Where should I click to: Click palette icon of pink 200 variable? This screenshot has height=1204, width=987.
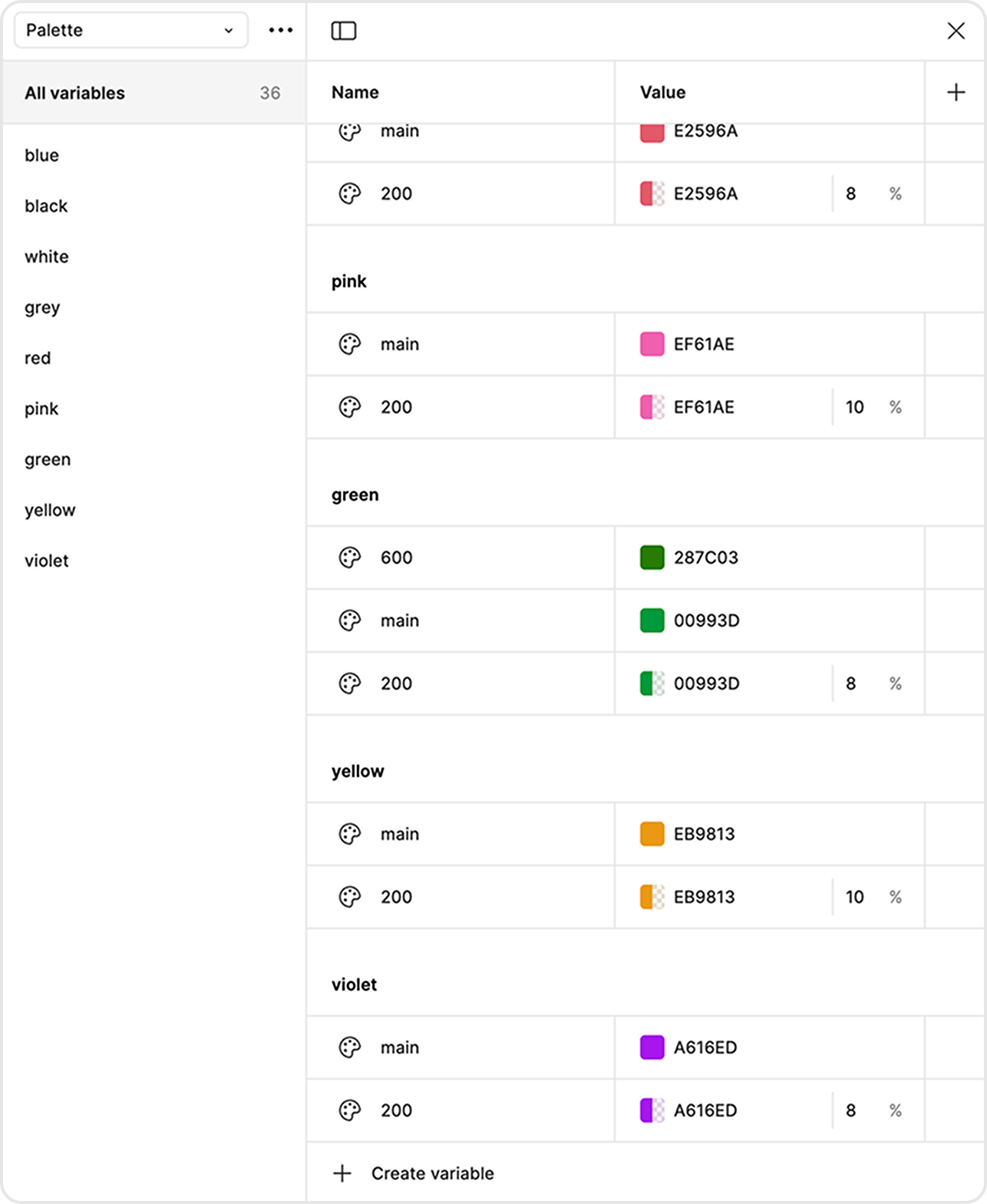coord(350,407)
